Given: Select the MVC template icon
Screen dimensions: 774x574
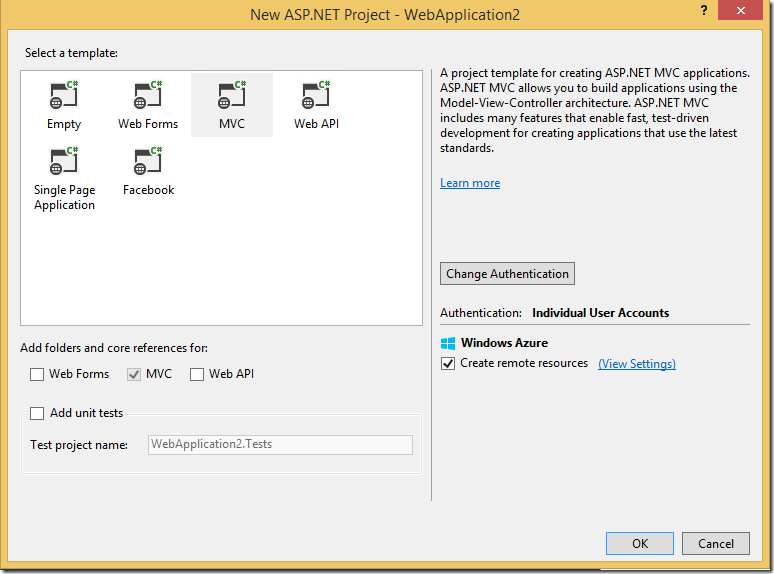Looking at the screenshot, I should tap(232, 95).
